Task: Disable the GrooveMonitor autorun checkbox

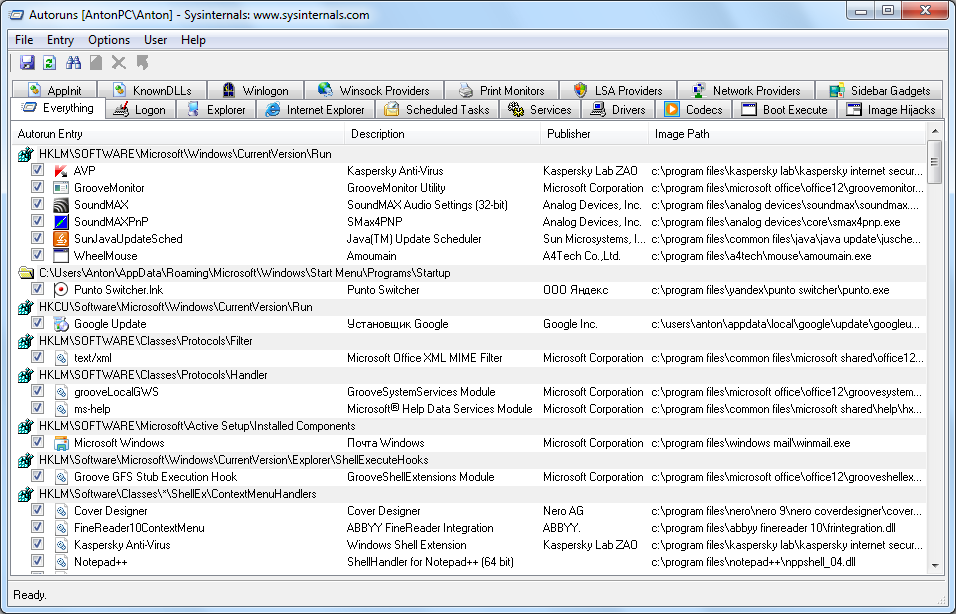Action: (x=37, y=187)
